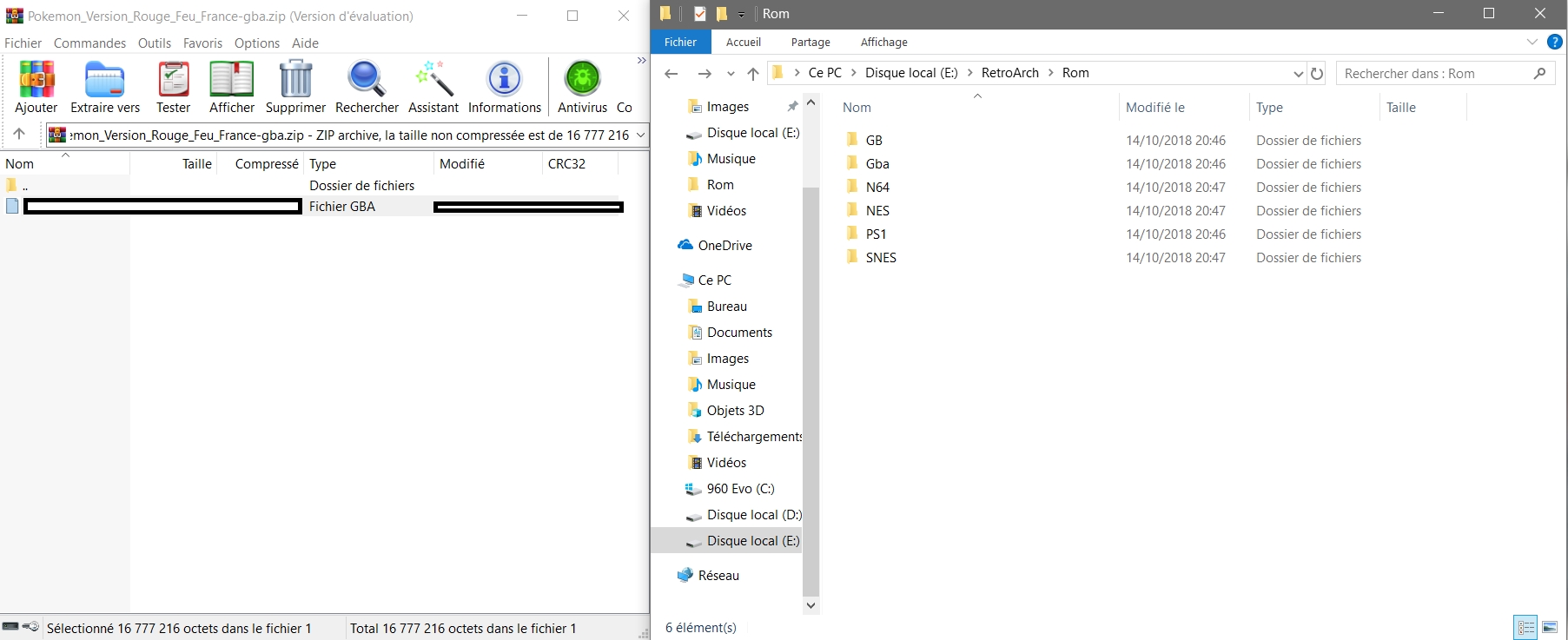Switch to the Affichage ribbon tab

click(x=884, y=42)
